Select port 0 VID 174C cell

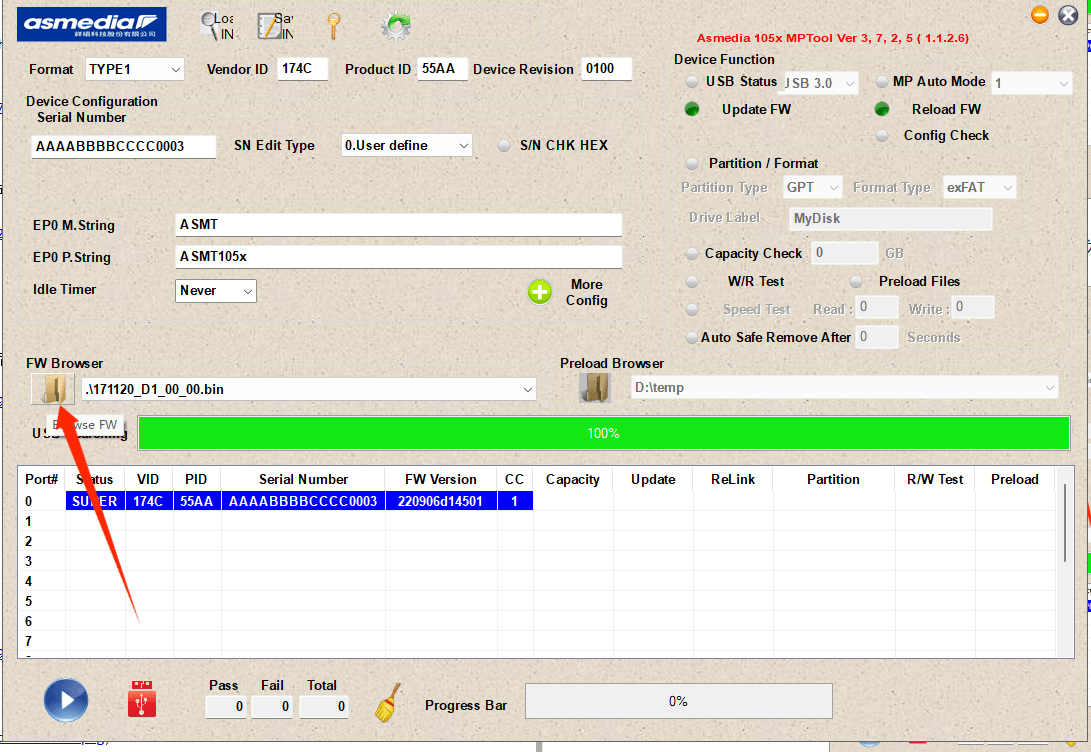(x=148, y=501)
